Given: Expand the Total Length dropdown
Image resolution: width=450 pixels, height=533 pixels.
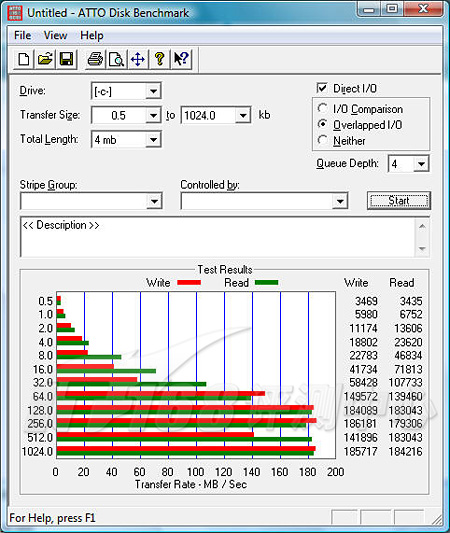Looking at the screenshot, I should [153, 140].
